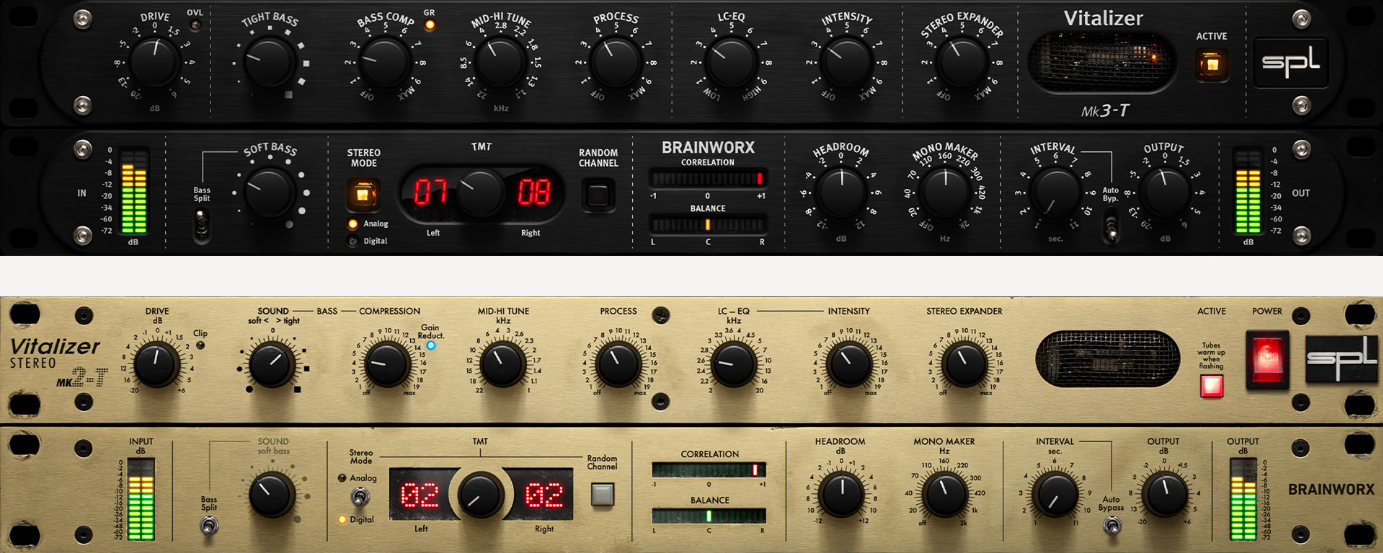Click the Headroom dB knob on MK2-T

(x=840, y=494)
